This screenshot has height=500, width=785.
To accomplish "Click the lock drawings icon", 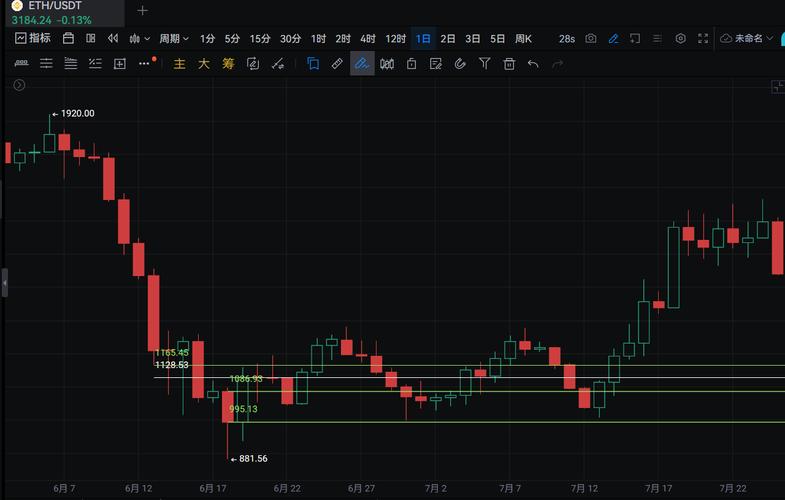I will coord(411,64).
